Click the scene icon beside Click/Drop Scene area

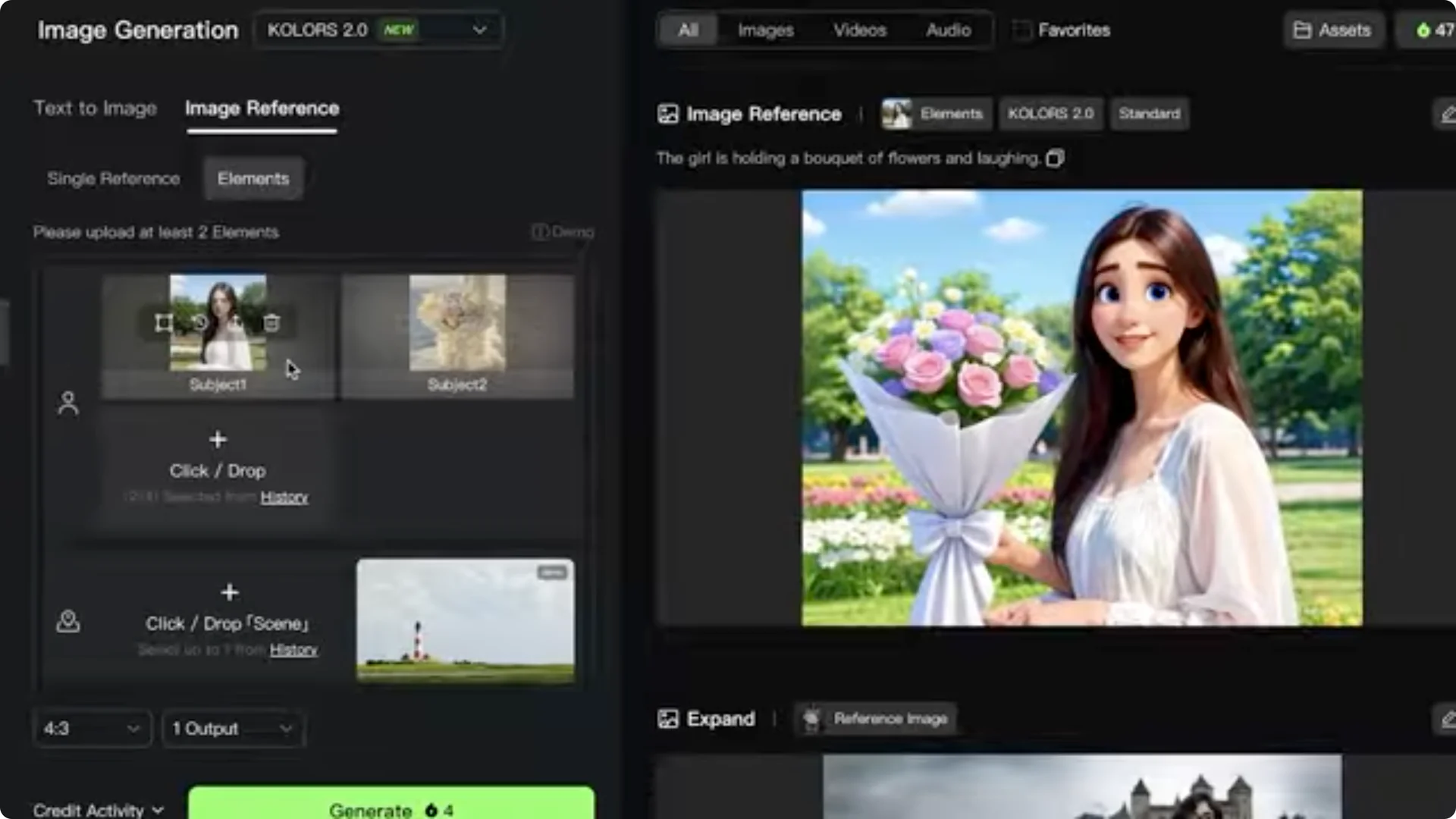coord(68,622)
